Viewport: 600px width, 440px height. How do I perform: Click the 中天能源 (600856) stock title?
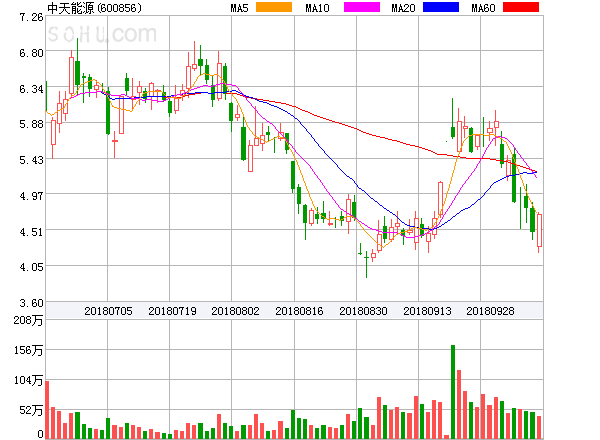(94, 8)
